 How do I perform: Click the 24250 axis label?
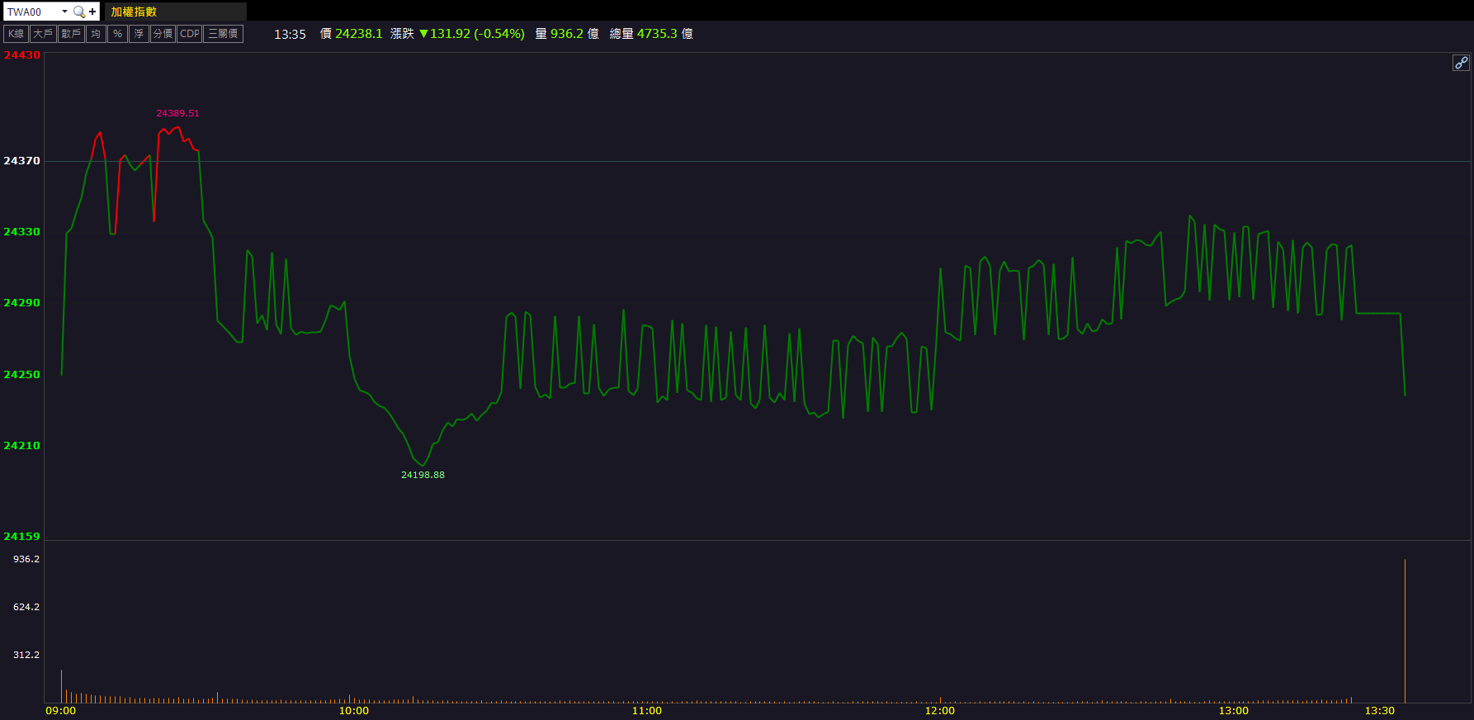22,375
